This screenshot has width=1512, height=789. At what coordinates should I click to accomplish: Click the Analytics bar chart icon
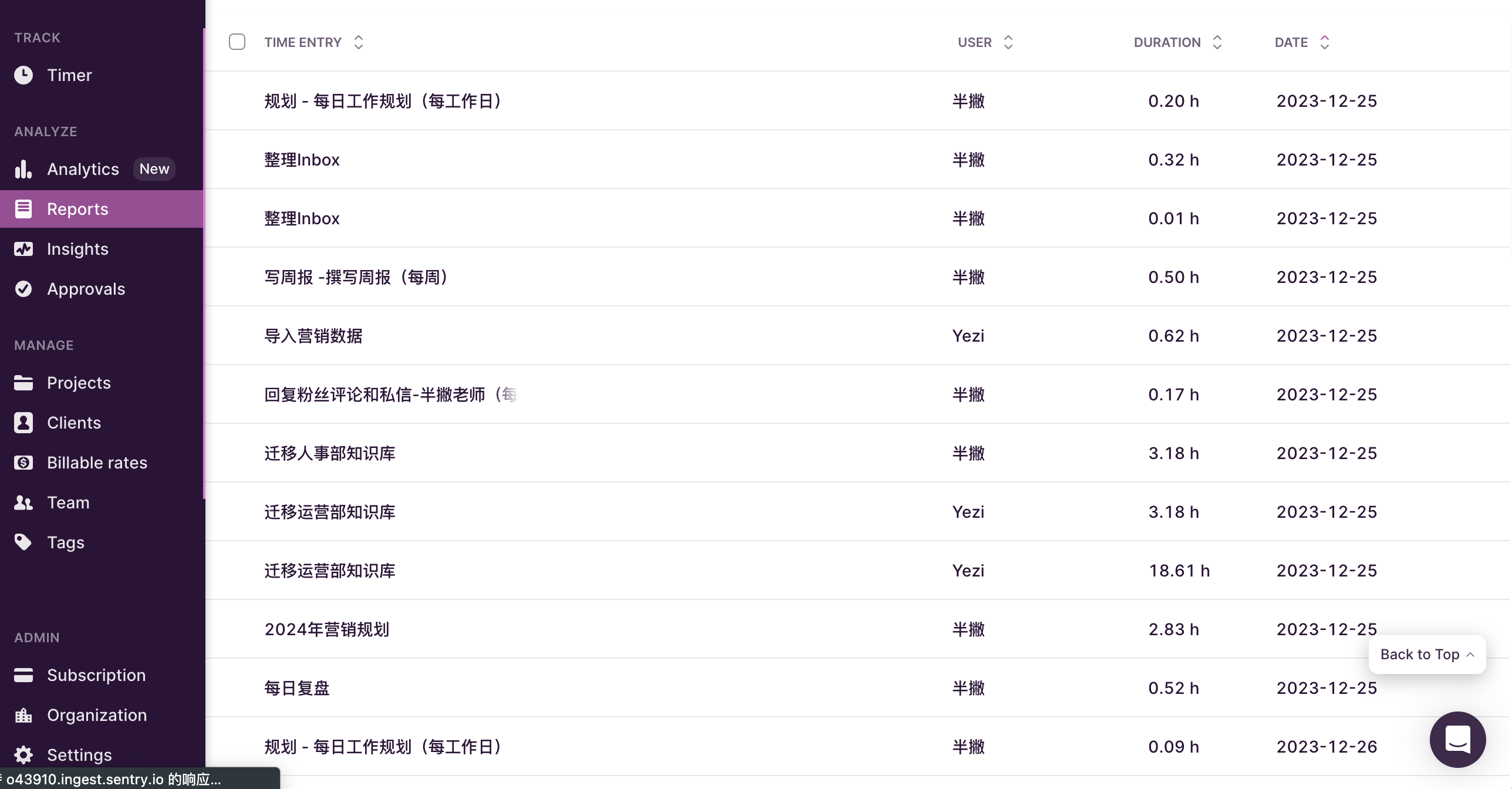[23, 169]
